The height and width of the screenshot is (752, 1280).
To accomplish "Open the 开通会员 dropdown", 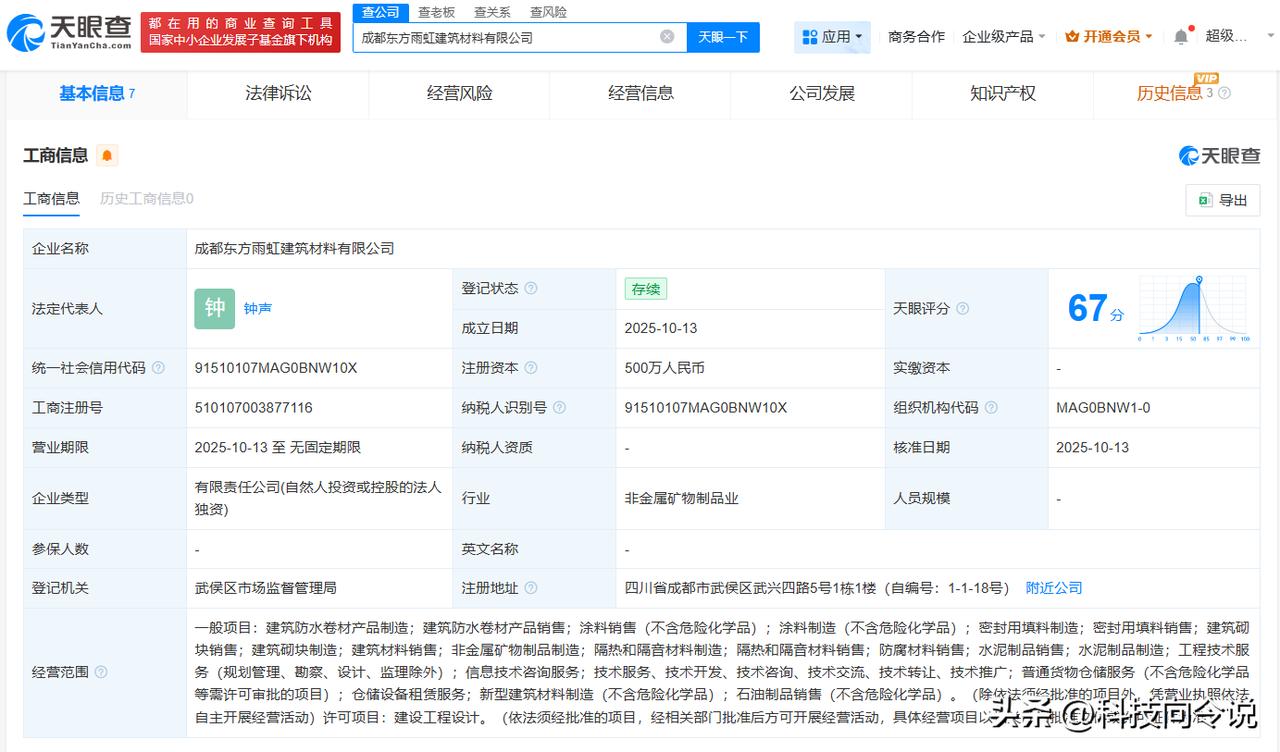I will 1109,37.
